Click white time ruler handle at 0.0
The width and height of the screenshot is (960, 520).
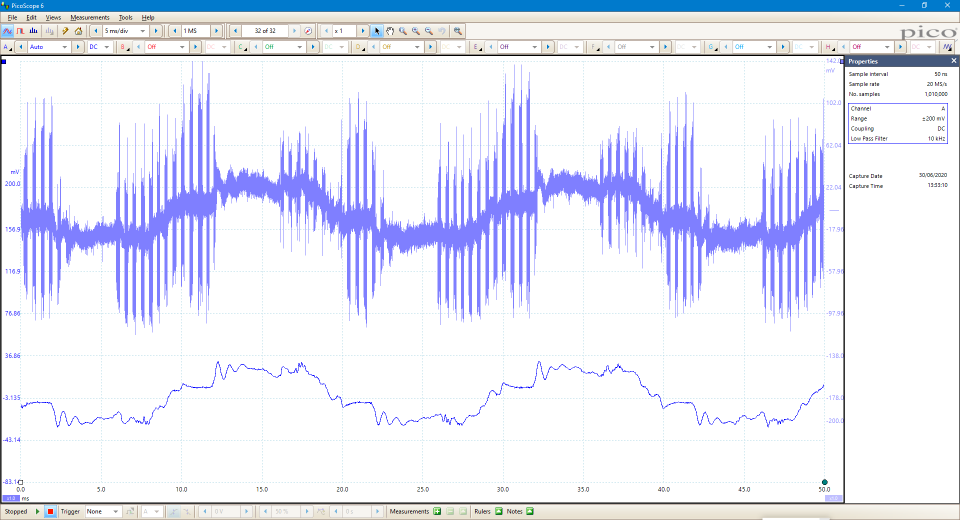[20, 482]
